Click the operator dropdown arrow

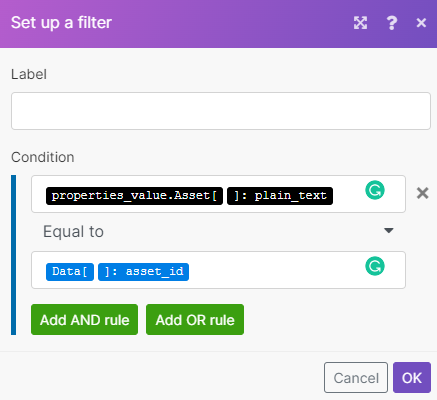point(389,231)
